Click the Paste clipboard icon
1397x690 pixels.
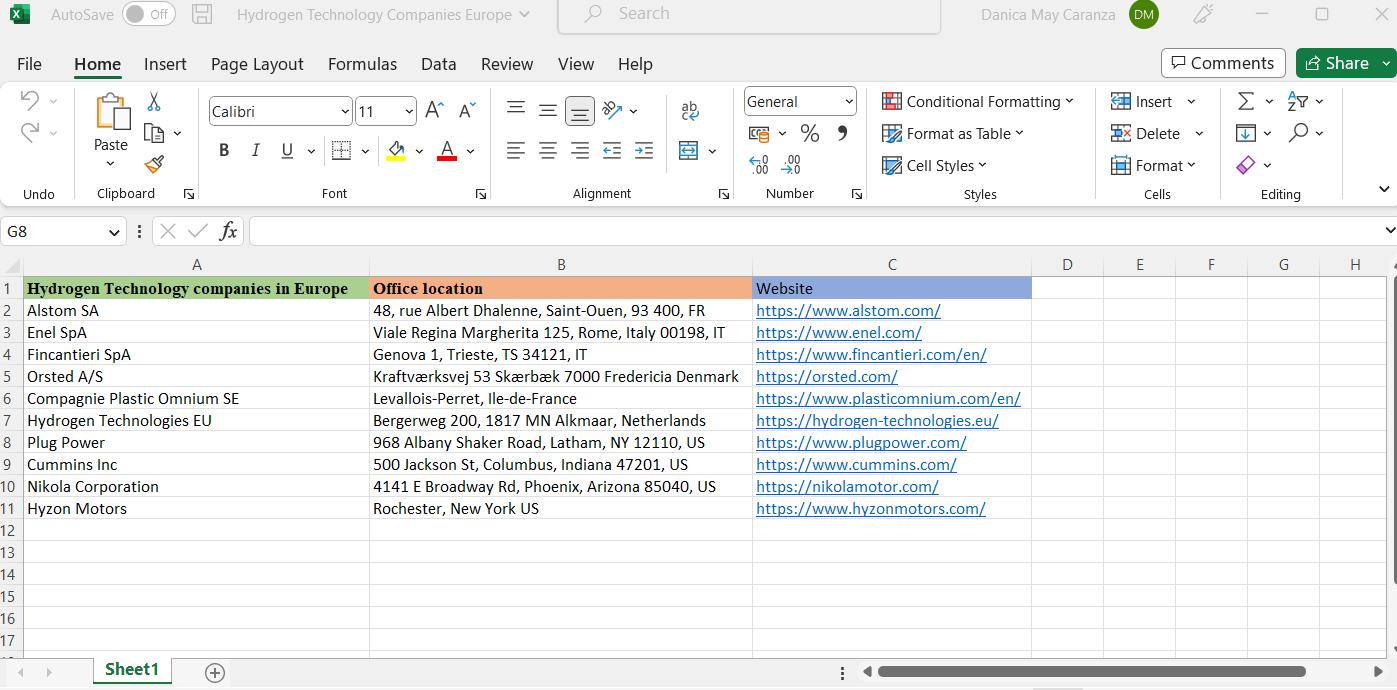(x=112, y=112)
